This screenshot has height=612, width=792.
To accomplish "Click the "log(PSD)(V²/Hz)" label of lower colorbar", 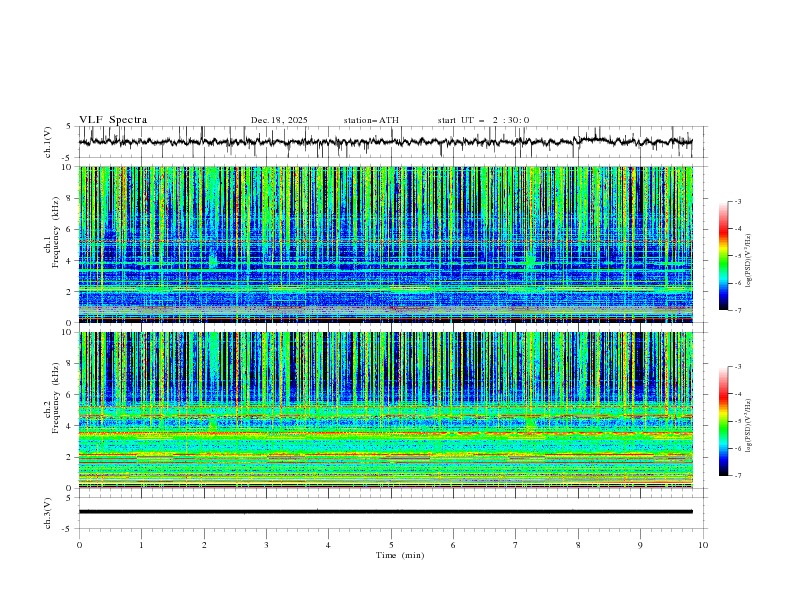I will coord(748,426).
